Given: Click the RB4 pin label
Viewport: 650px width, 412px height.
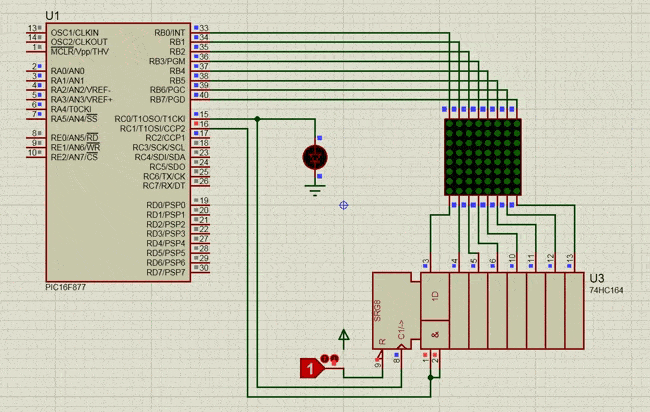Looking at the screenshot, I should click(177, 71).
